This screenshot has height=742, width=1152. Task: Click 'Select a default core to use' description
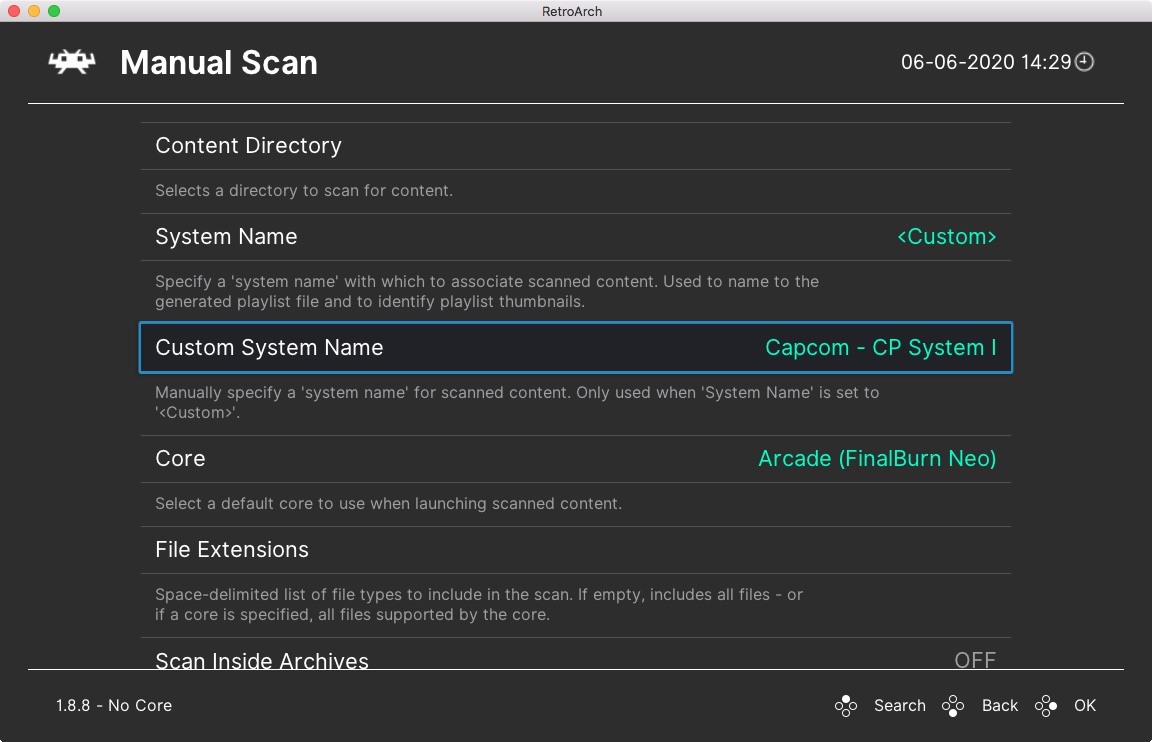(389, 503)
